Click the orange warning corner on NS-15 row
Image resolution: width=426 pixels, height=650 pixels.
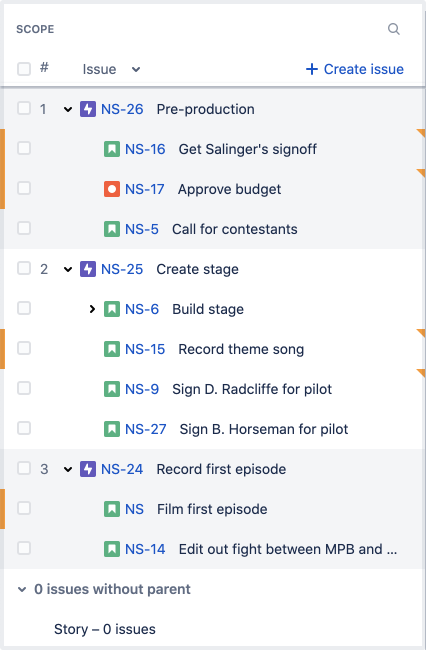421,332
